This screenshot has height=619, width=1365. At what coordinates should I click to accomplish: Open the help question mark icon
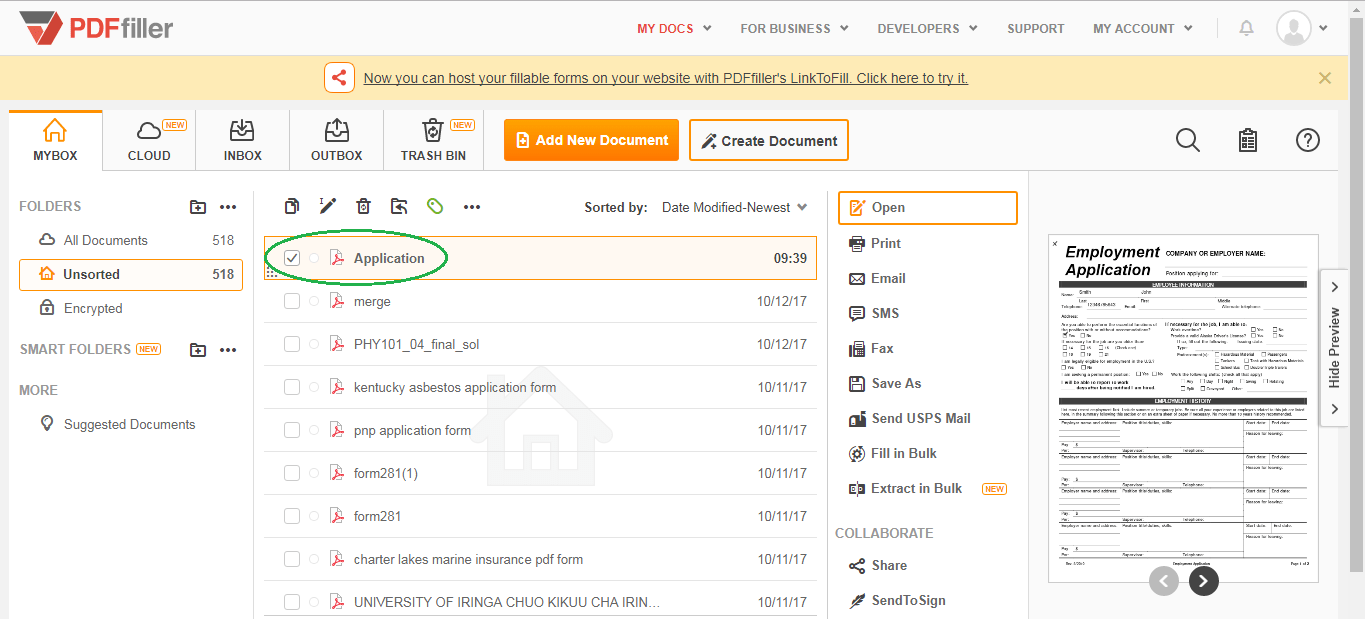pos(1308,140)
